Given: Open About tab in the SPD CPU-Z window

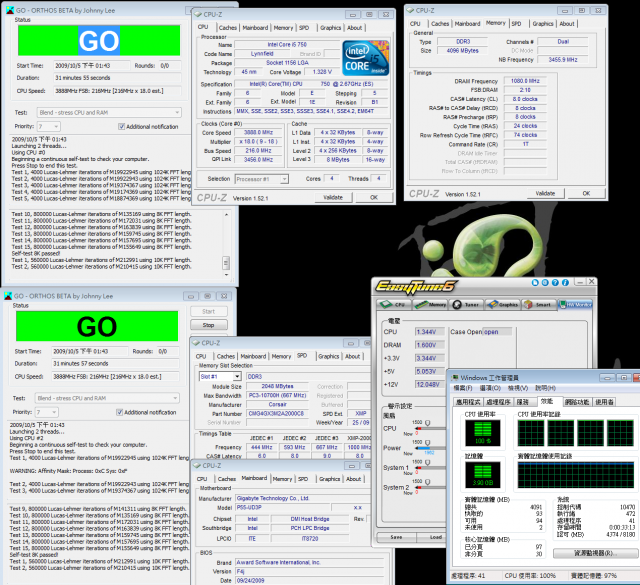Looking at the screenshot, I should pyautogui.click(x=353, y=356).
